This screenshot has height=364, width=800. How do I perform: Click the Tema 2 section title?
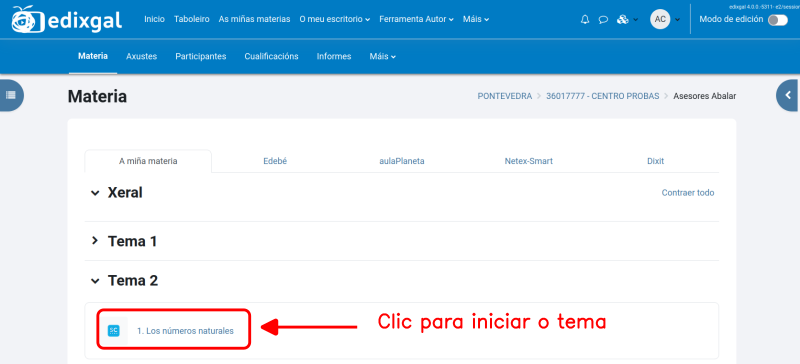click(133, 280)
